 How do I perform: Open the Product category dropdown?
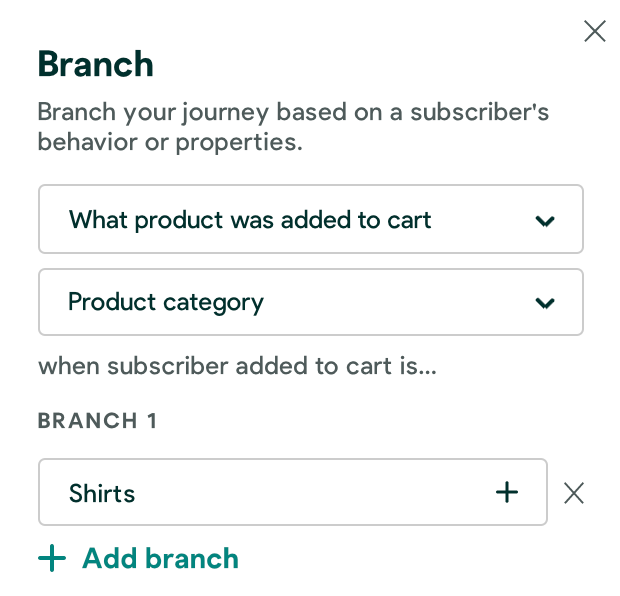310,302
